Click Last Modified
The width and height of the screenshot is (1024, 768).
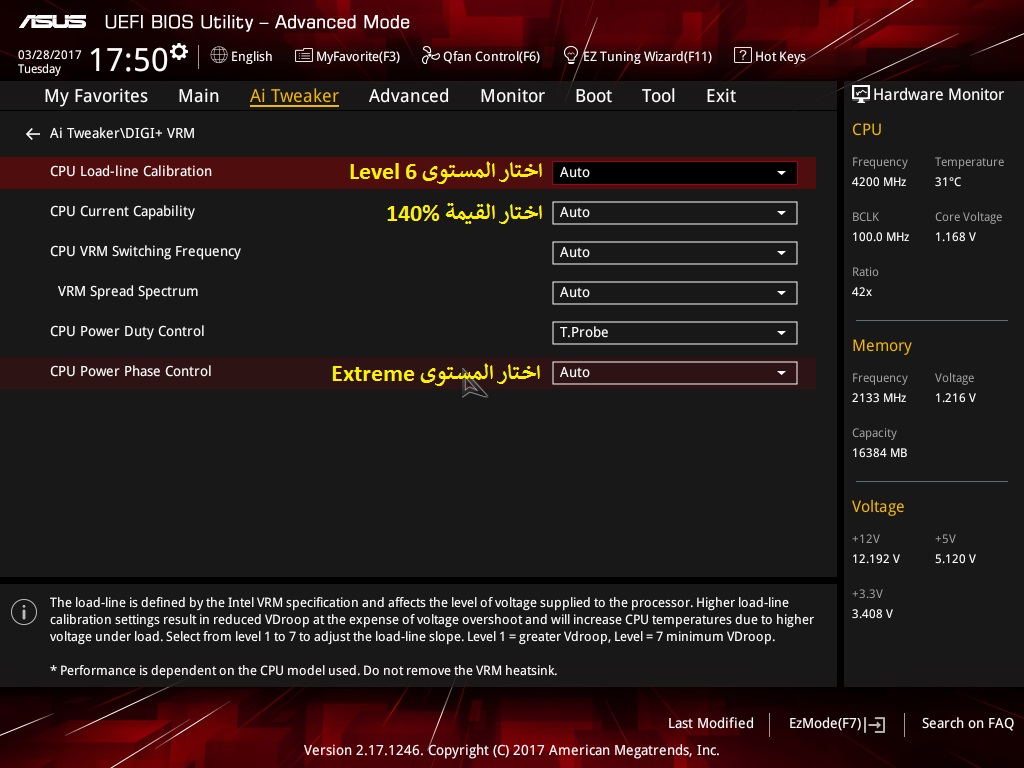point(711,723)
